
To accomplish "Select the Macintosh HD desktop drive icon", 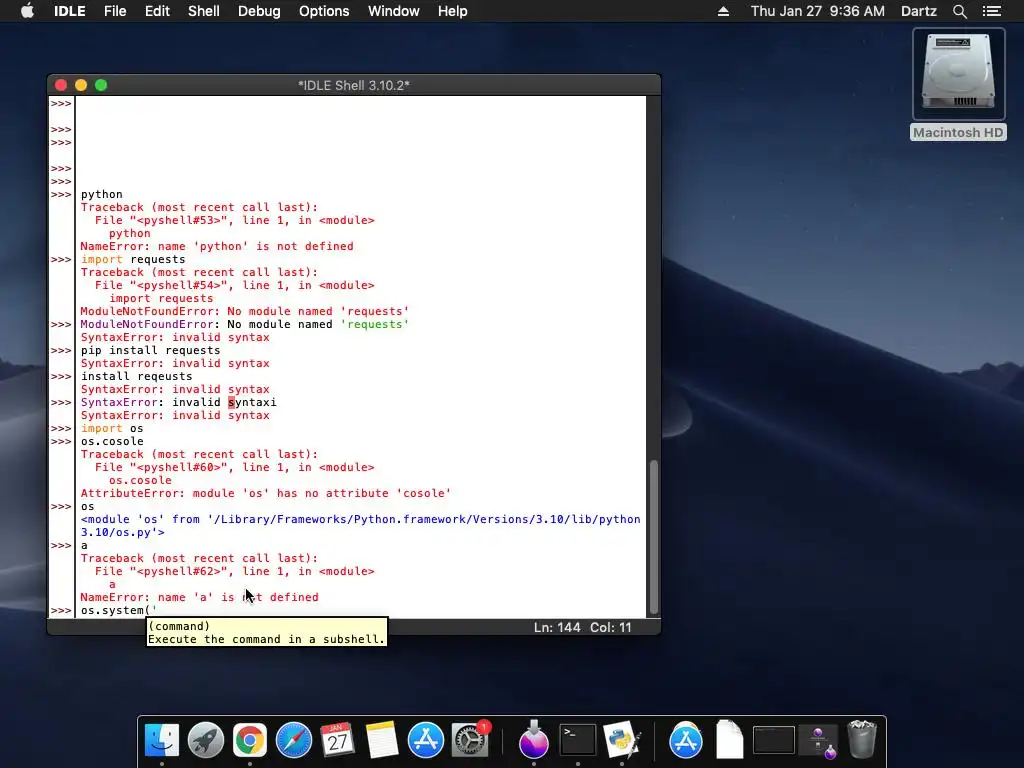I will (x=959, y=73).
